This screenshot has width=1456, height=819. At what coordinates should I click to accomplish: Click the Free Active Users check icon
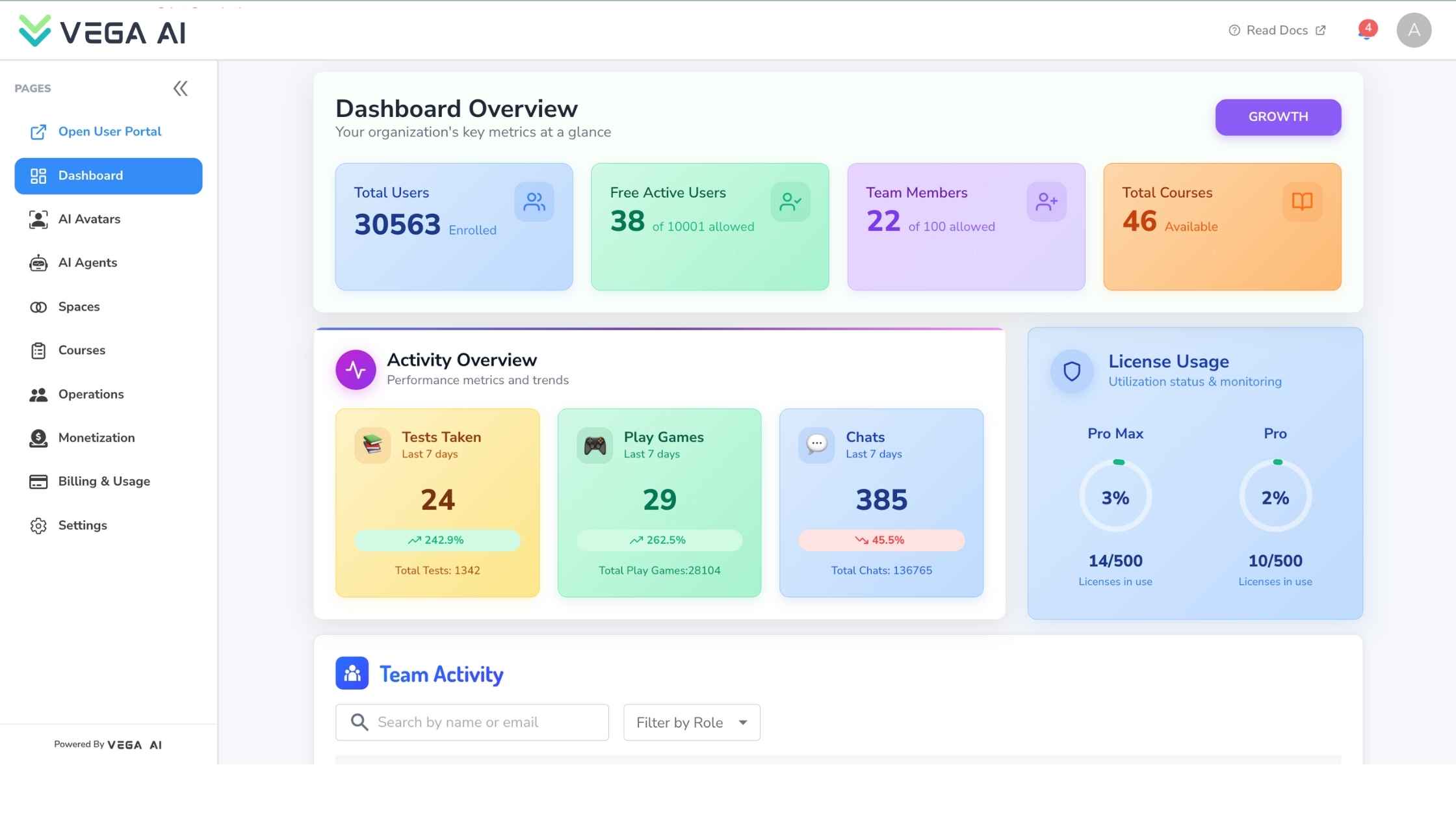pyautogui.click(x=790, y=202)
